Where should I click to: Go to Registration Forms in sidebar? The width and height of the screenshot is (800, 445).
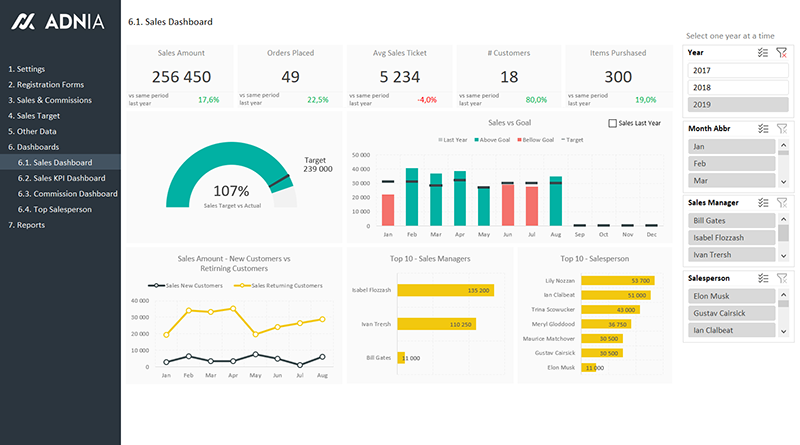point(50,85)
